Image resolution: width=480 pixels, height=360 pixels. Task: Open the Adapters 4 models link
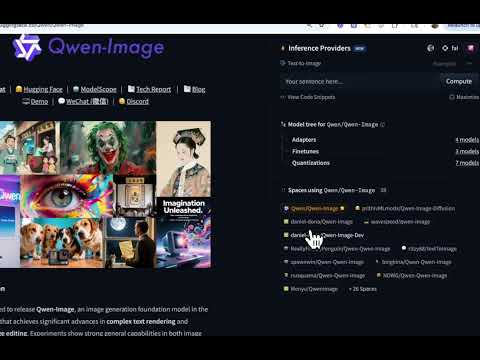pyautogui.click(x=467, y=140)
